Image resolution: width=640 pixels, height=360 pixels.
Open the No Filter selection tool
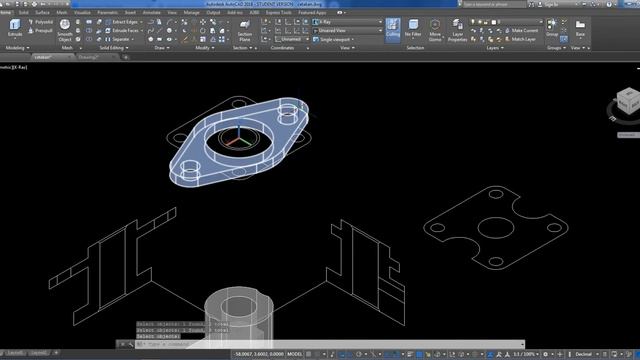tap(413, 29)
